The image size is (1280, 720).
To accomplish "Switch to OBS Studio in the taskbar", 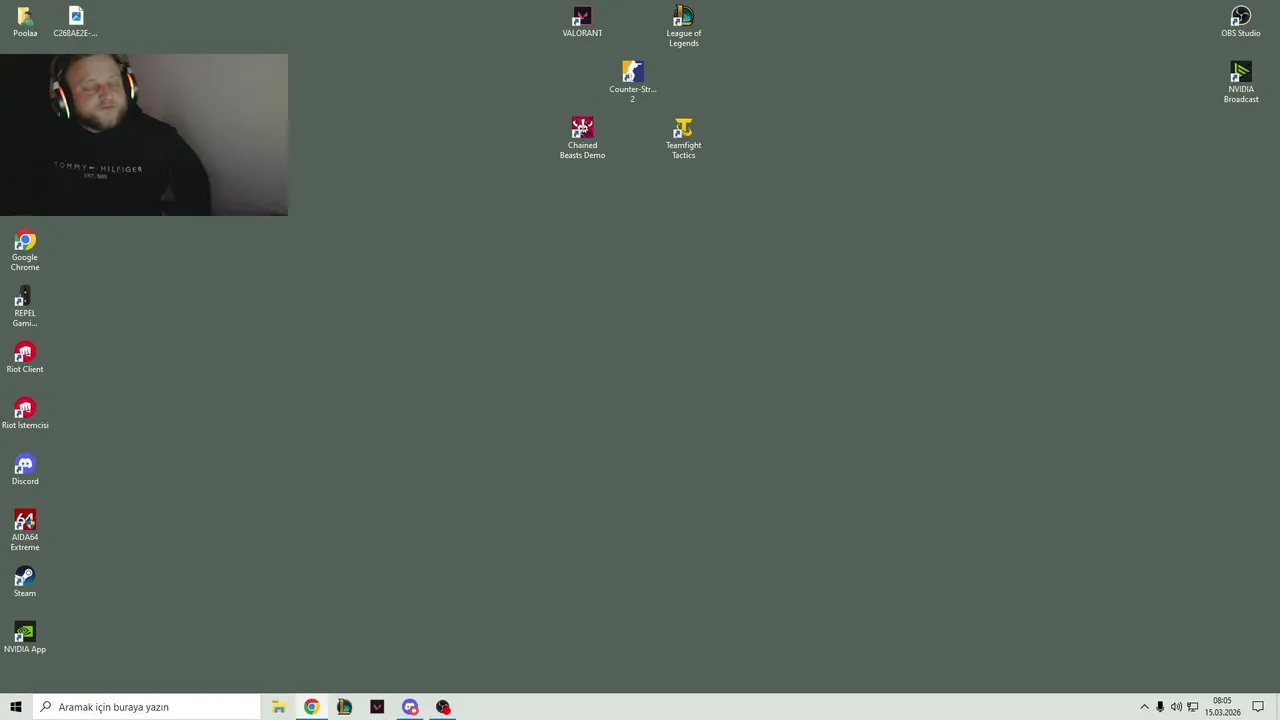I will click(x=443, y=707).
